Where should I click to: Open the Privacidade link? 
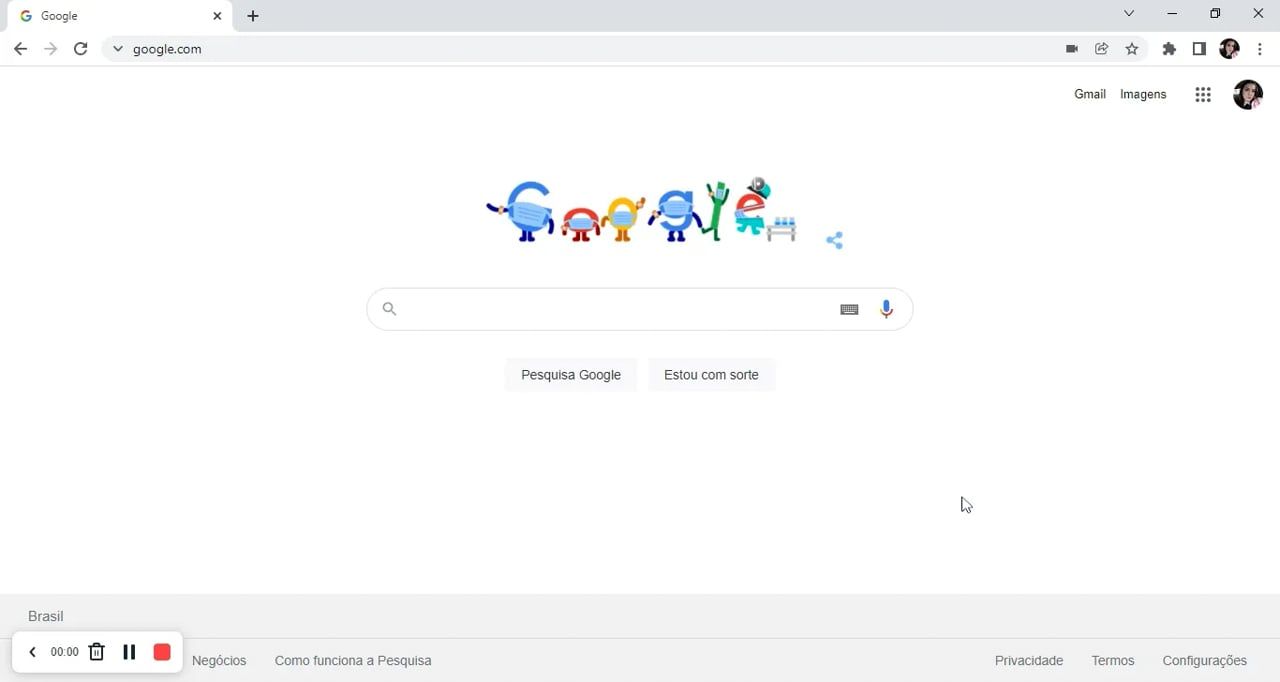pyautogui.click(x=1028, y=660)
